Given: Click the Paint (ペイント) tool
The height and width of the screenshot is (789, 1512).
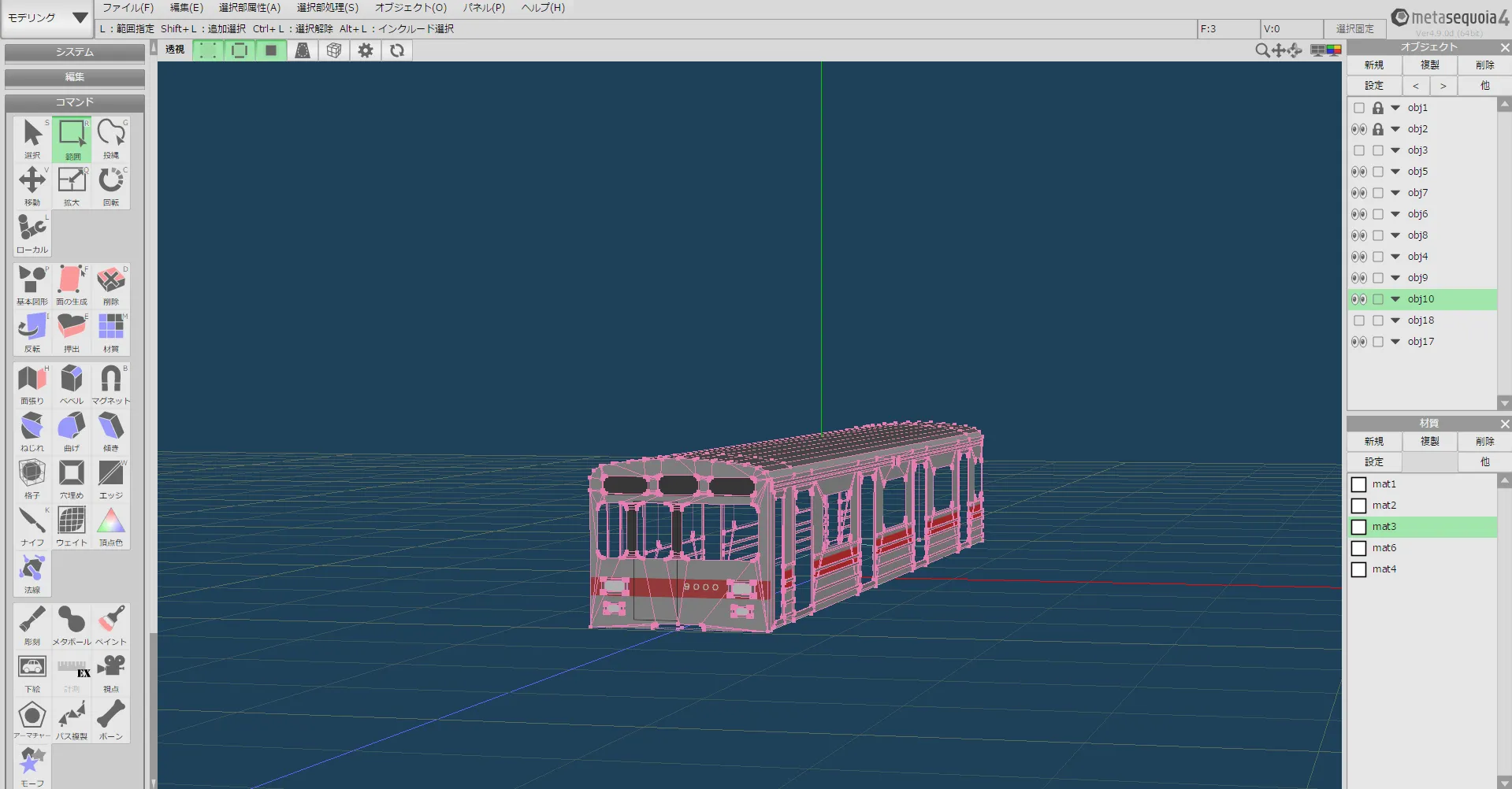Looking at the screenshot, I should pyautogui.click(x=111, y=624).
